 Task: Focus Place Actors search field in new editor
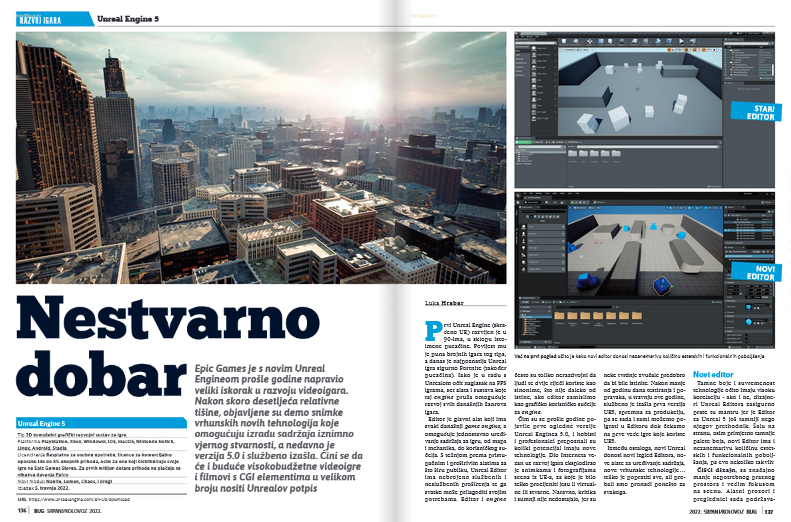click(543, 211)
